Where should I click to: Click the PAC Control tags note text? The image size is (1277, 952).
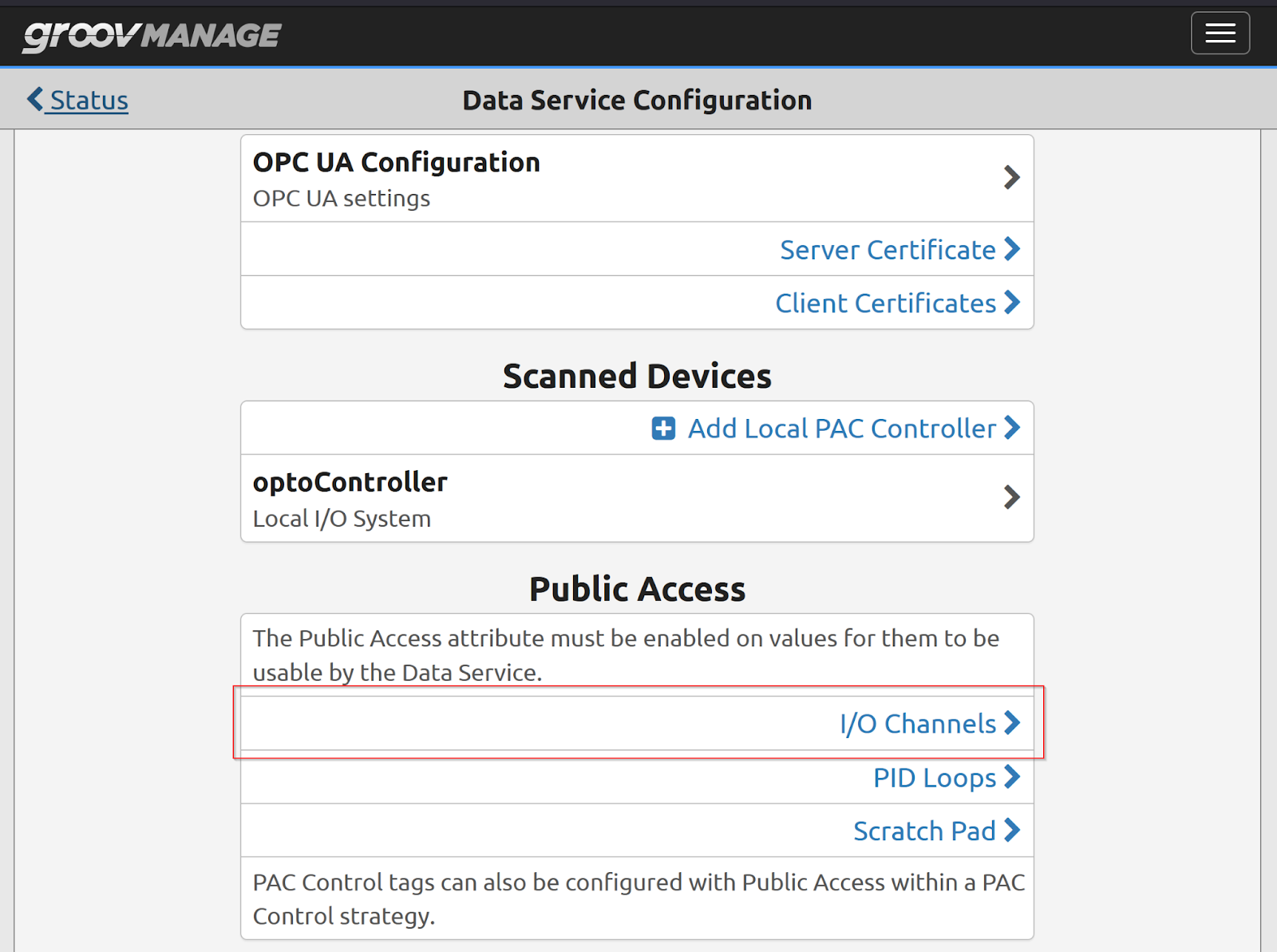tap(638, 899)
